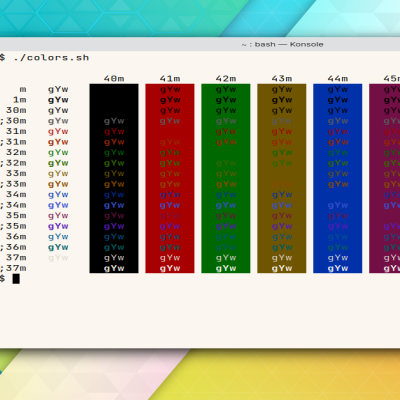
Task: Click top gYw text in the brown 43m column
Action: pyautogui.click(x=282, y=89)
